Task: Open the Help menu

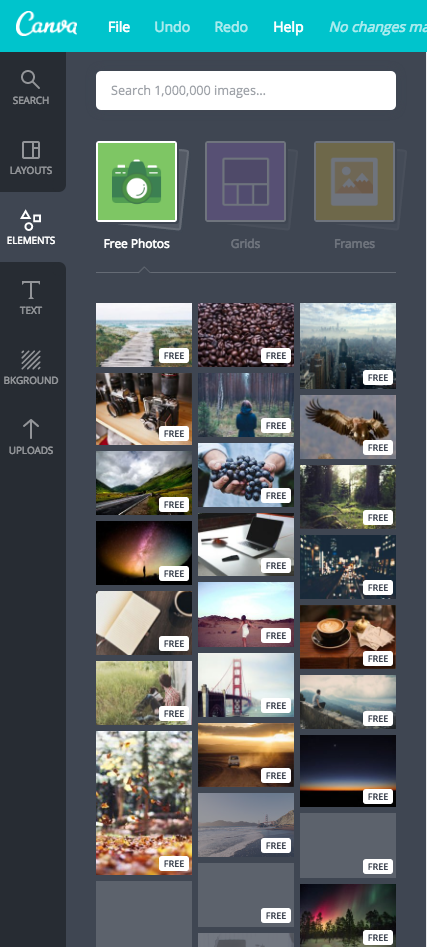Action: click(x=288, y=27)
